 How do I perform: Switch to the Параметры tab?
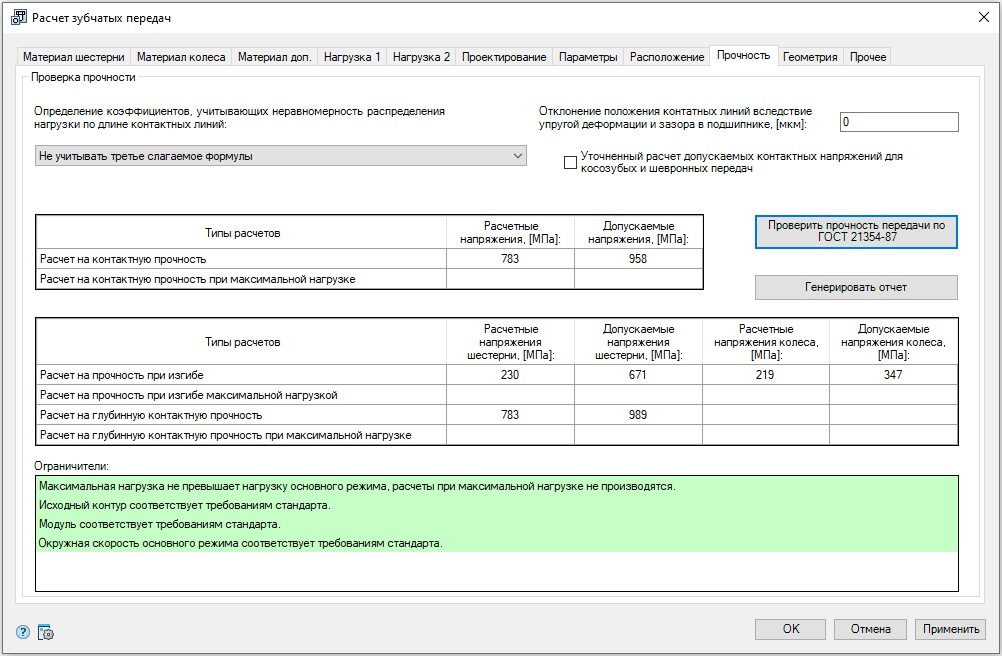(x=588, y=57)
